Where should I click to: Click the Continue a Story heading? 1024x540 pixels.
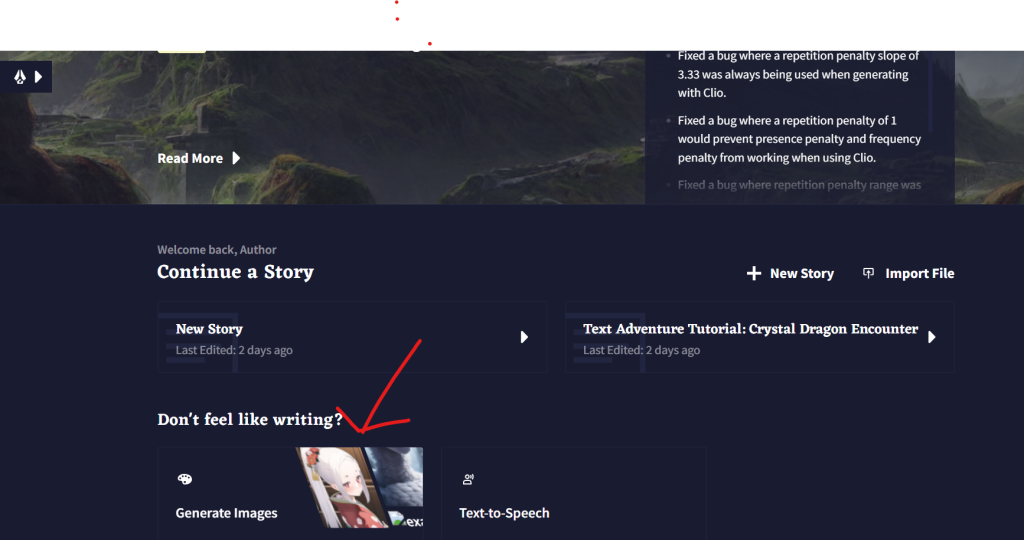235,272
